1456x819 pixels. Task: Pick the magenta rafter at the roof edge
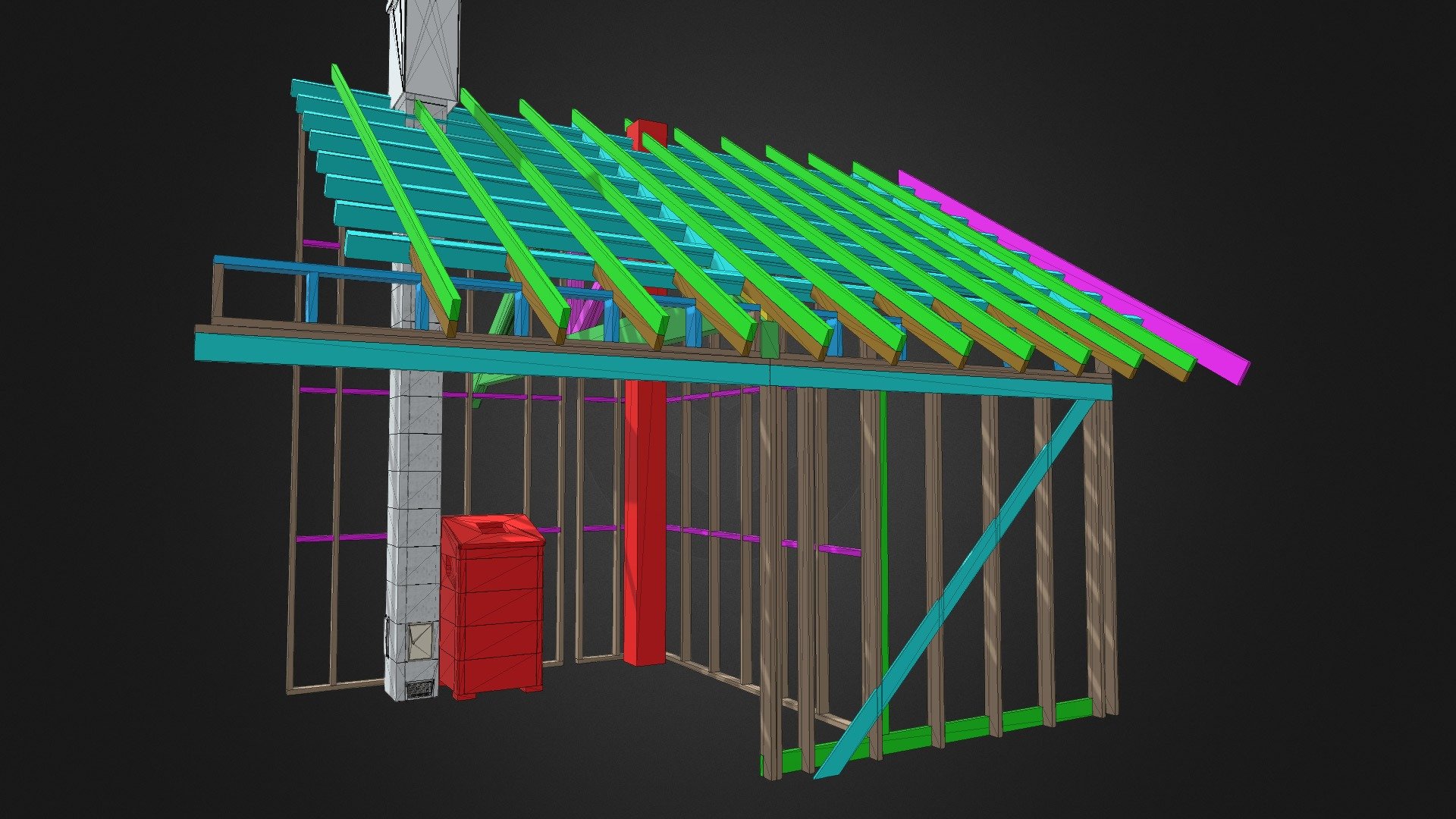[1074, 277]
